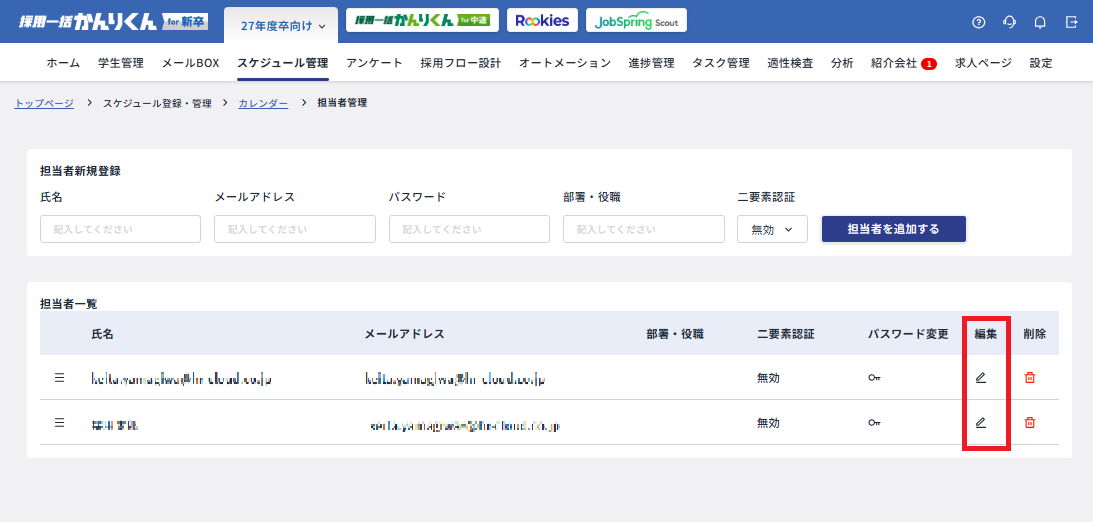Open the 27年度卒向け year dropdown

(x=282, y=26)
